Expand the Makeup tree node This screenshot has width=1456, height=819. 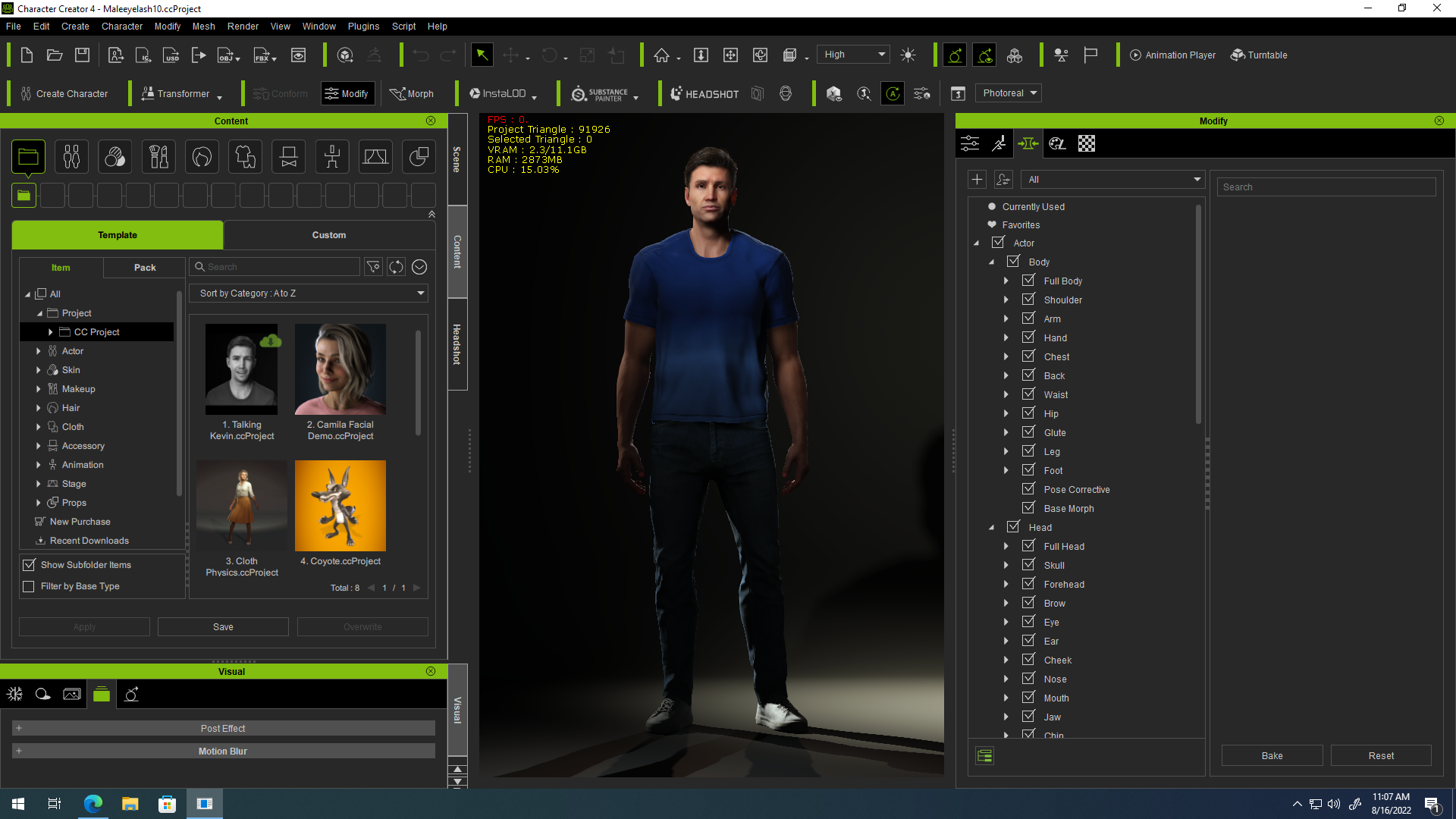coord(38,389)
